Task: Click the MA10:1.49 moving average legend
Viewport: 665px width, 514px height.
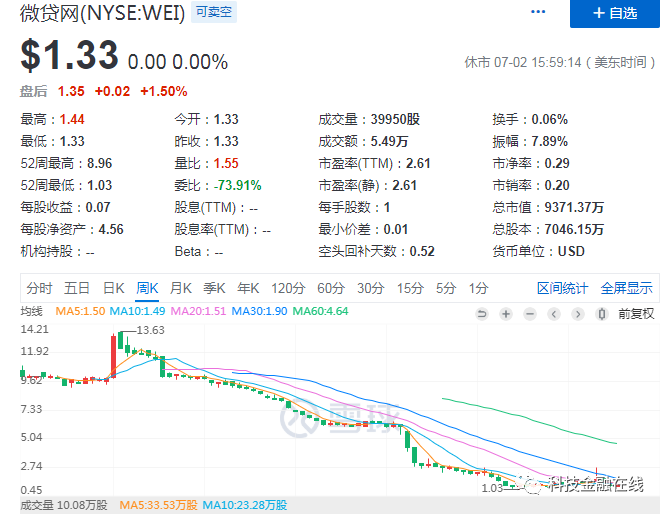Action: (x=137, y=311)
